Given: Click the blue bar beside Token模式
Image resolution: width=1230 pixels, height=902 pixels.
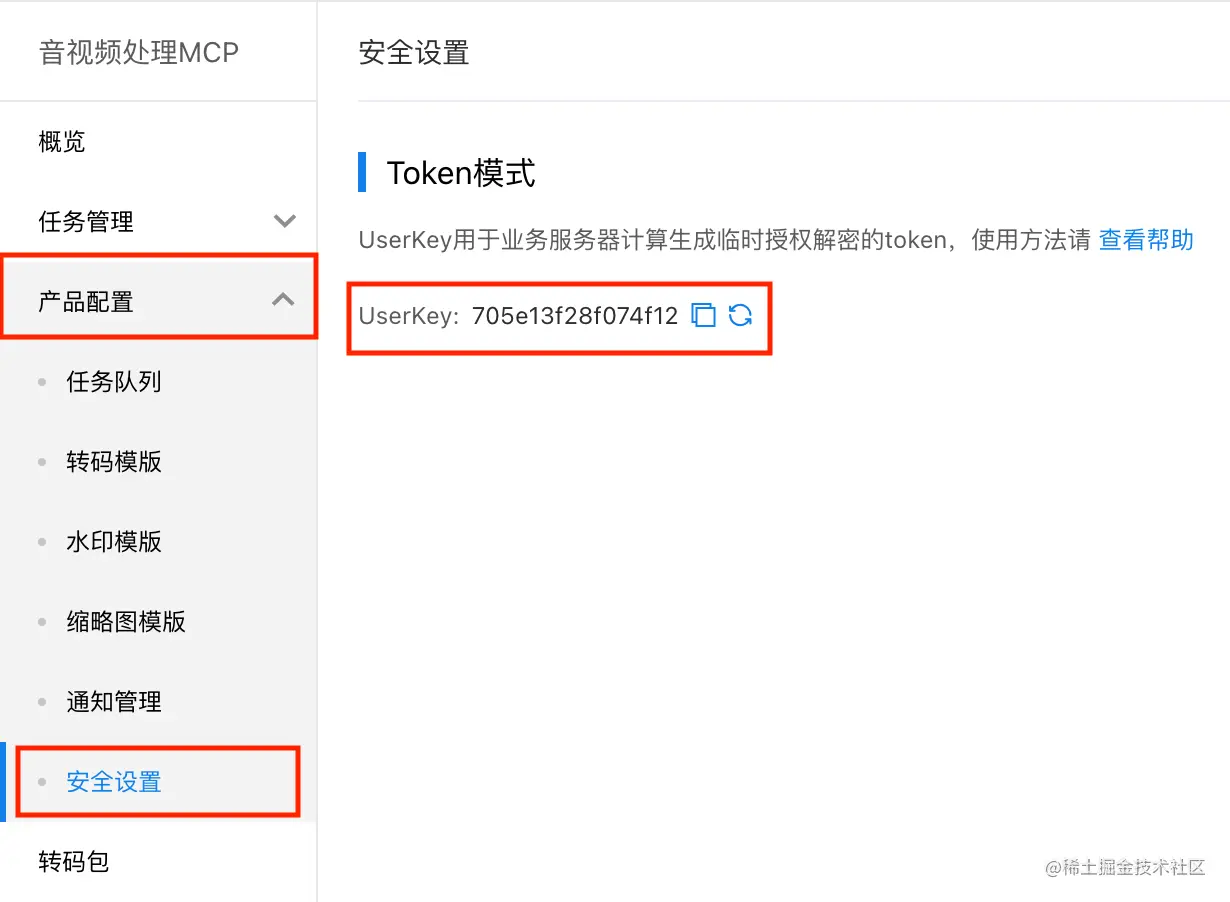Looking at the screenshot, I should [x=363, y=173].
